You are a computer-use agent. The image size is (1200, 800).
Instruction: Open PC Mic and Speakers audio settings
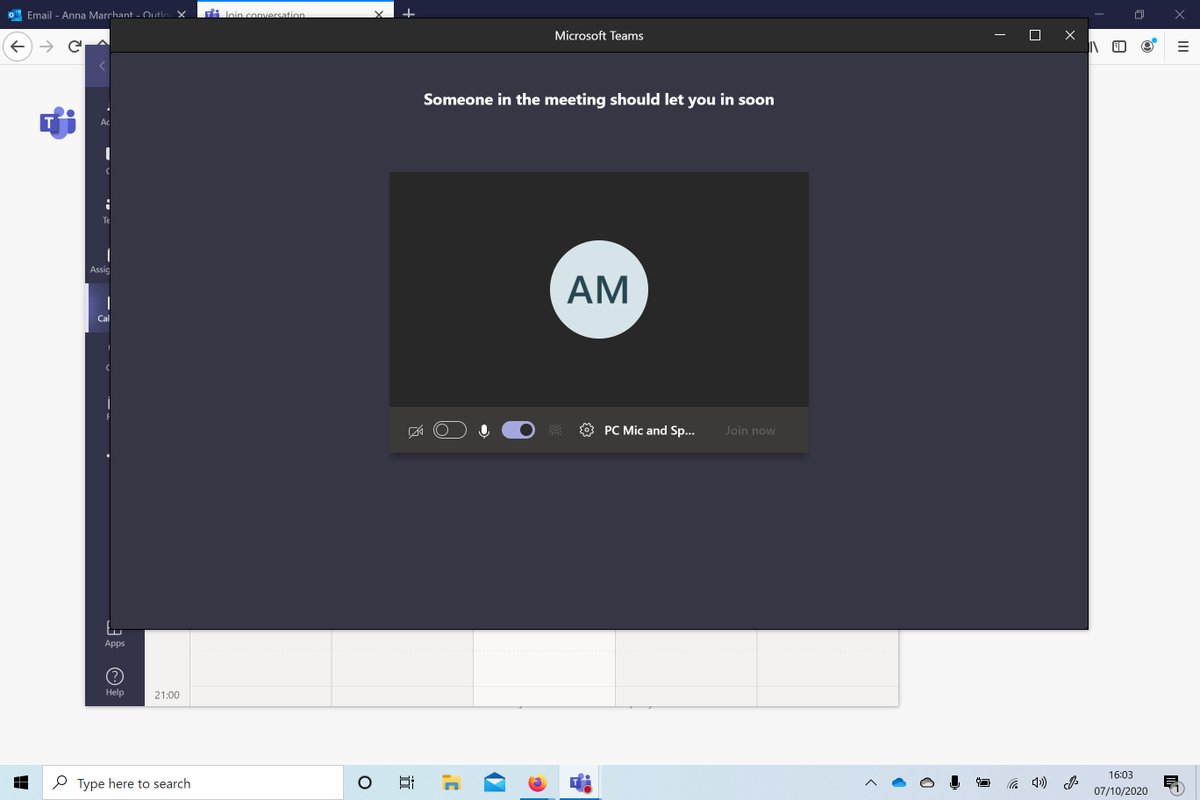click(x=649, y=430)
